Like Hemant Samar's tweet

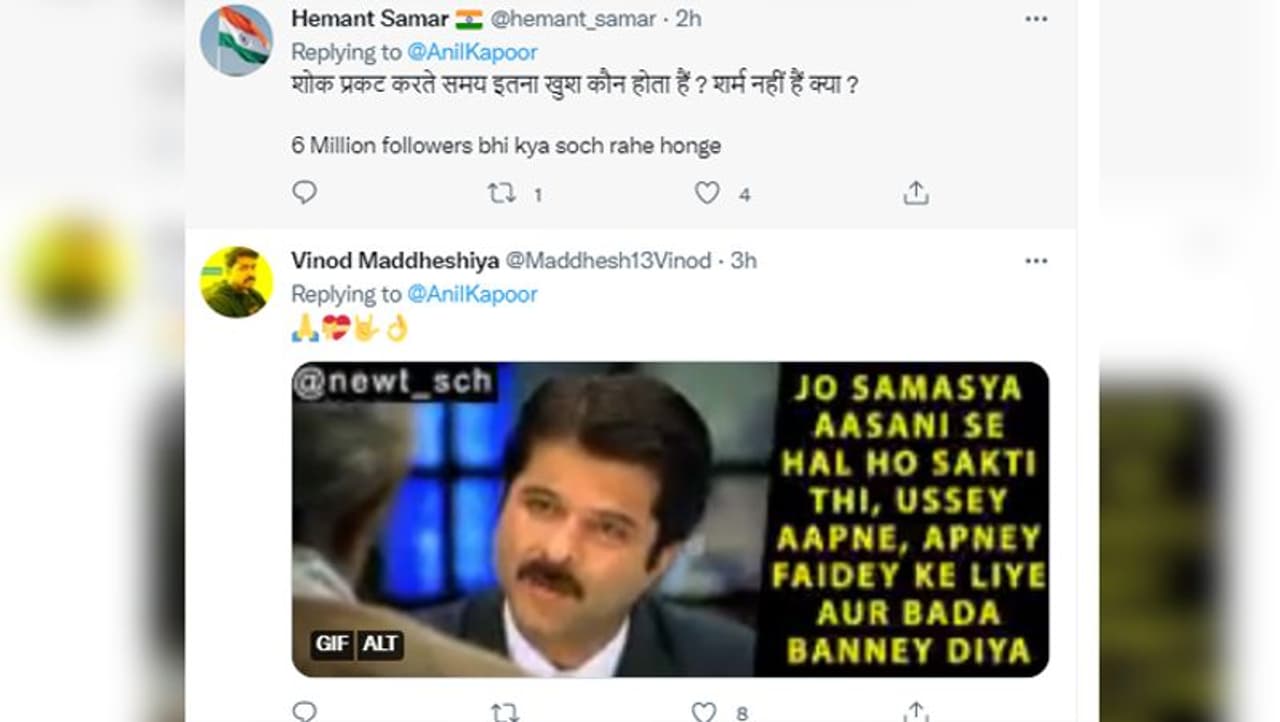point(707,193)
